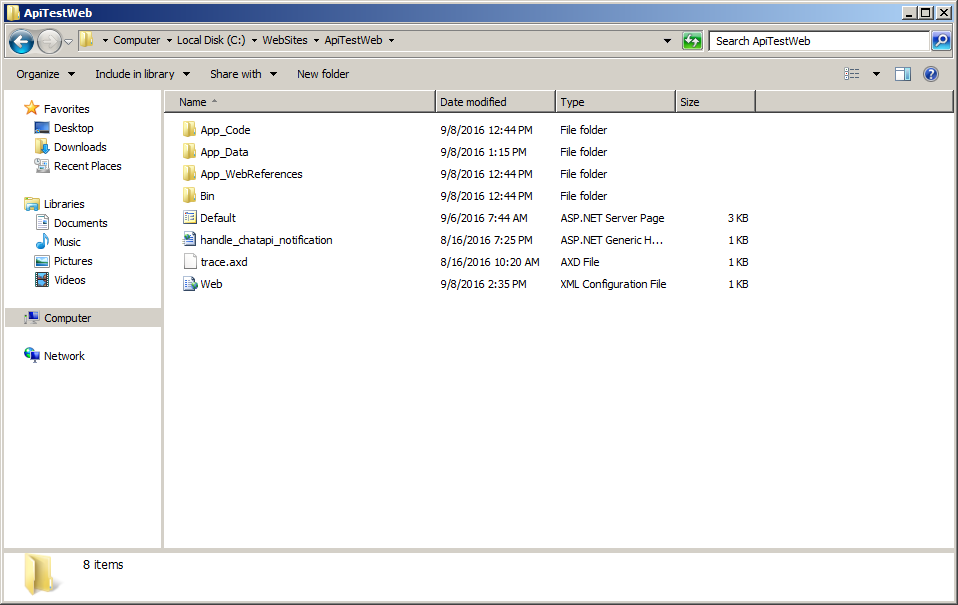Viewport: 958px width, 605px height.
Task: Click date 9/8/2016 1:15 PM cell
Action: pos(483,152)
